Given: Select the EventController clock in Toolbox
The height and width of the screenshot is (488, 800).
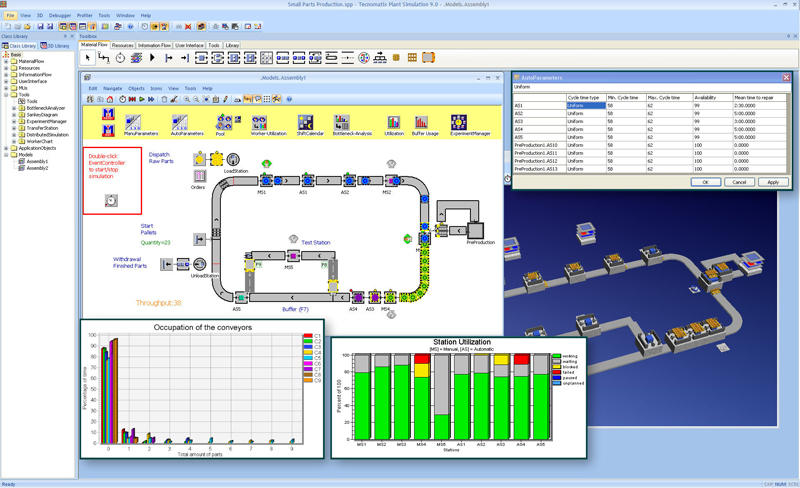Looking at the screenshot, I should pos(120,58).
